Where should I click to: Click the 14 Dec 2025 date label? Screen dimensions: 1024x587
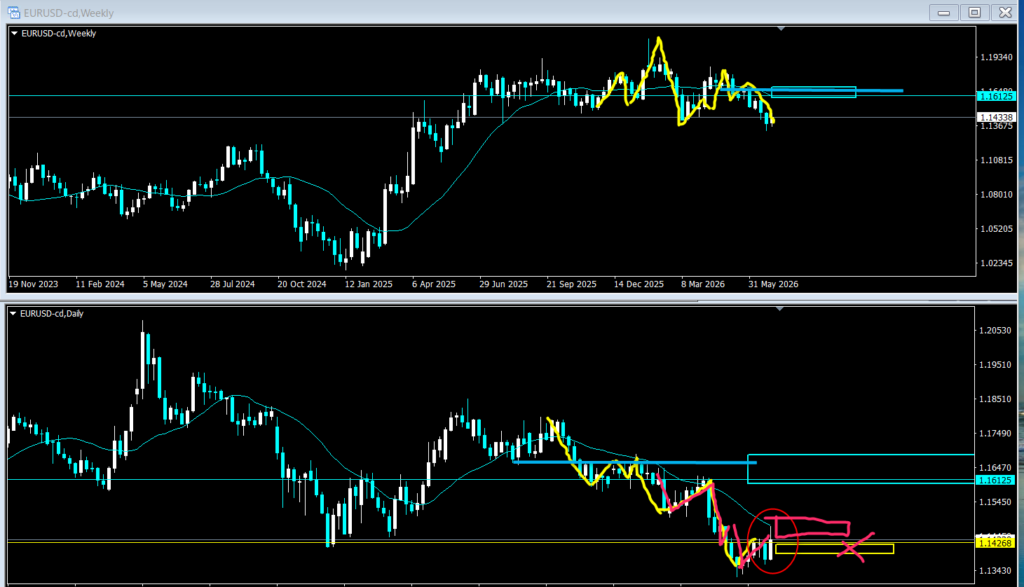[x=639, y=284]
